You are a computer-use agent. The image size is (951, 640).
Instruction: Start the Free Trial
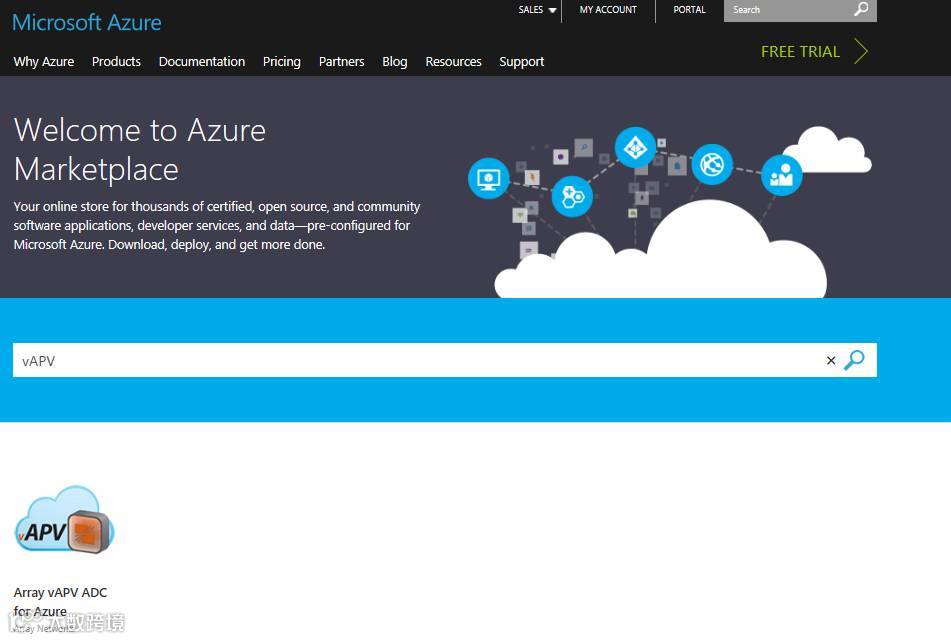click(800, 52)
